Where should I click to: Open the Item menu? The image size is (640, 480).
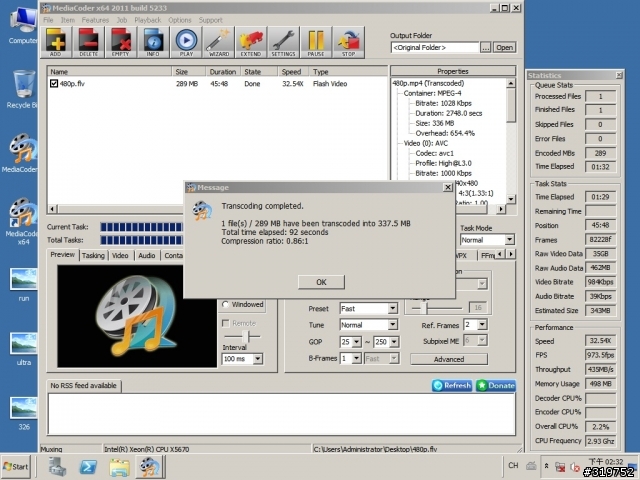[68, 20]
